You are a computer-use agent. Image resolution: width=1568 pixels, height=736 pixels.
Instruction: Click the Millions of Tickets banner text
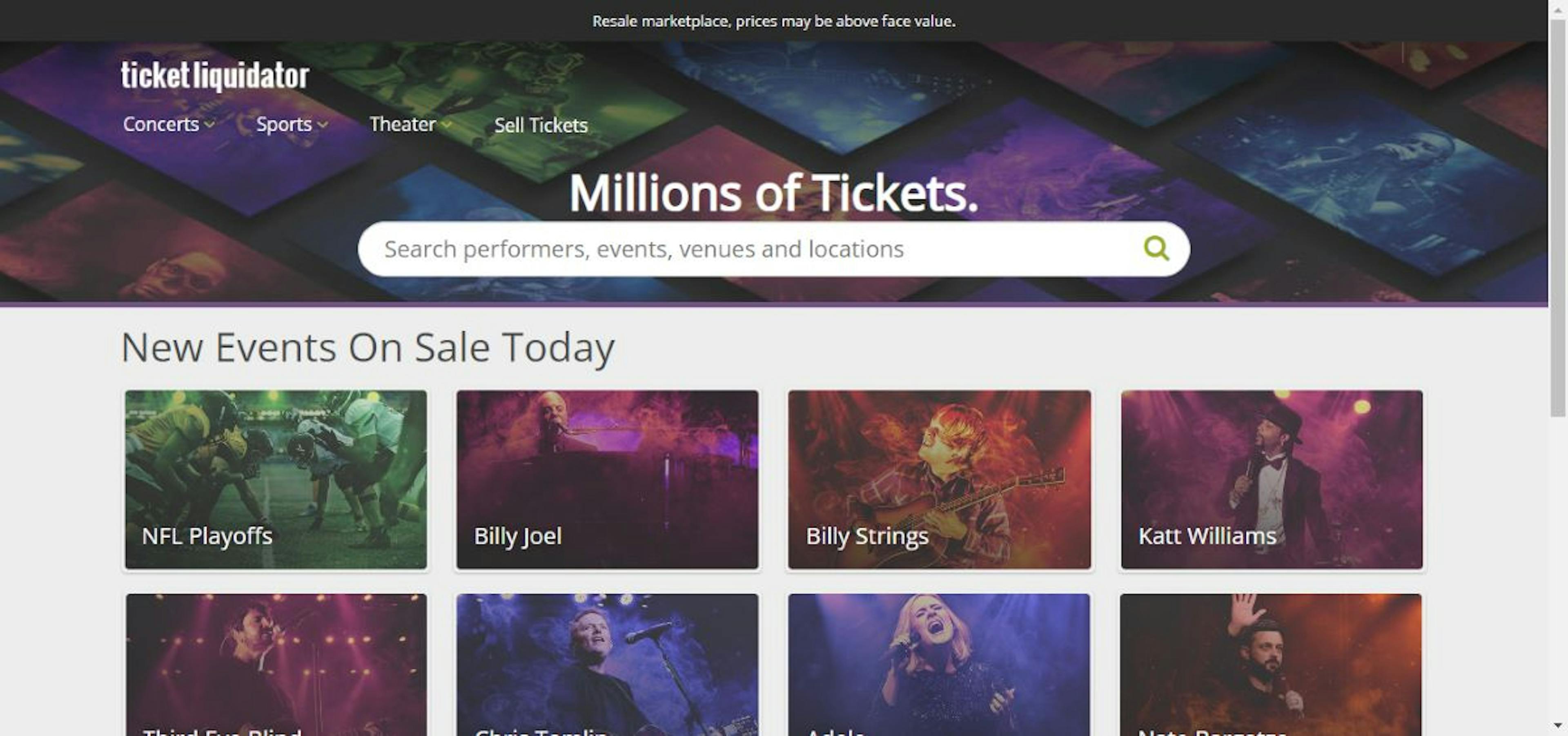click(x=774, y=194)
